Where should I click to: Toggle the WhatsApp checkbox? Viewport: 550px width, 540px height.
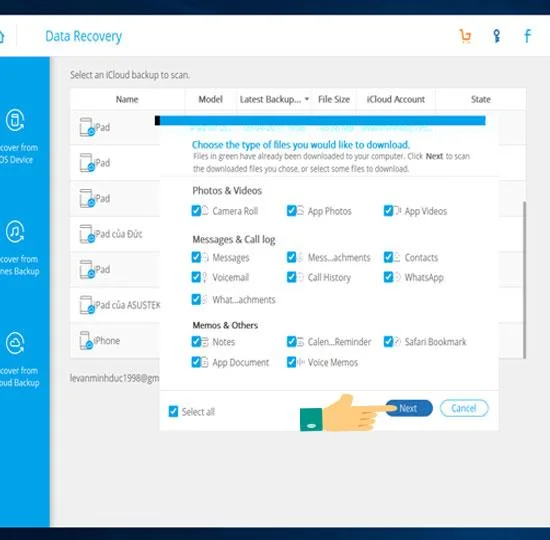tap(388, 277)
